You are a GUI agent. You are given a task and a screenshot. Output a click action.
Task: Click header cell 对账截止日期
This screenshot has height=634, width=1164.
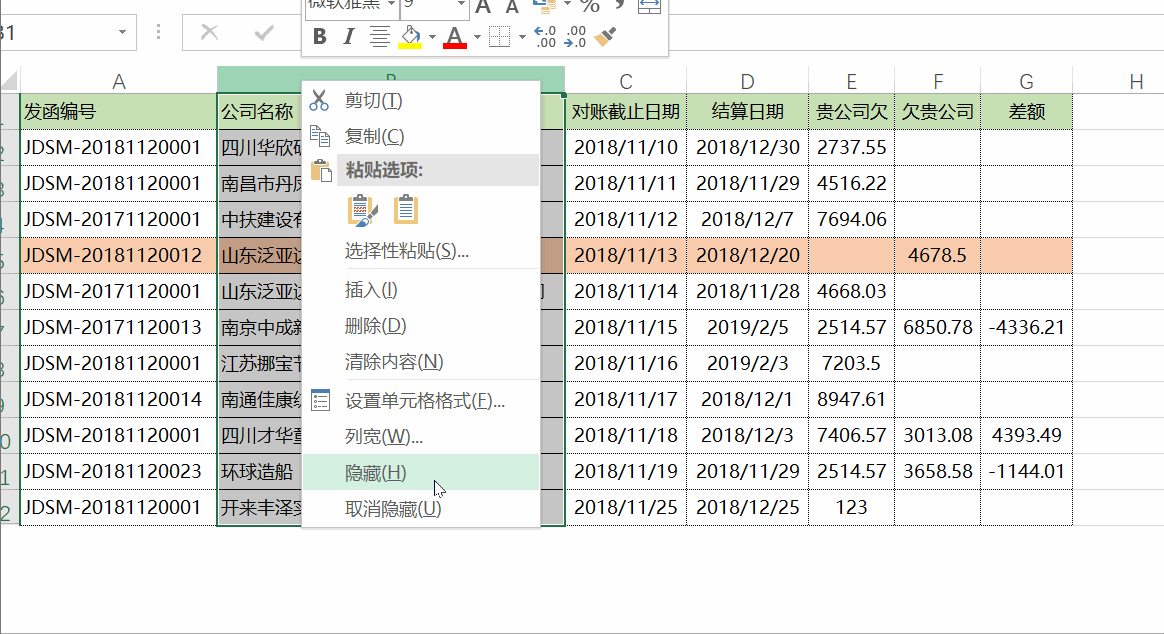pyautogui.click(x=626, y=112)
